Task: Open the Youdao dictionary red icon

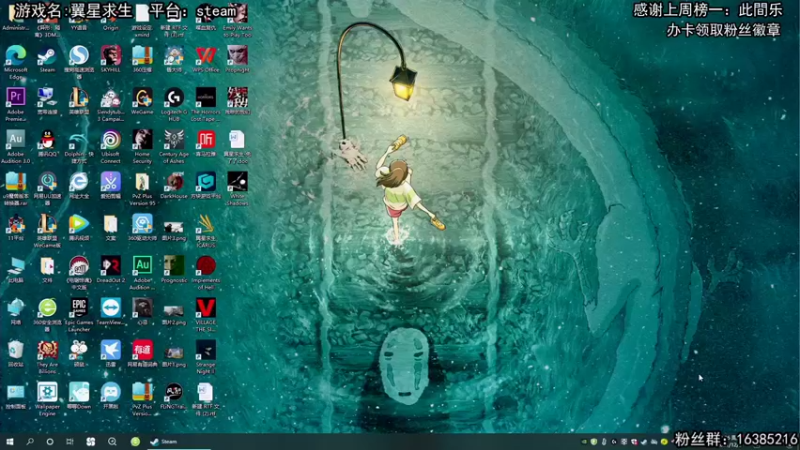Action: 142,351
